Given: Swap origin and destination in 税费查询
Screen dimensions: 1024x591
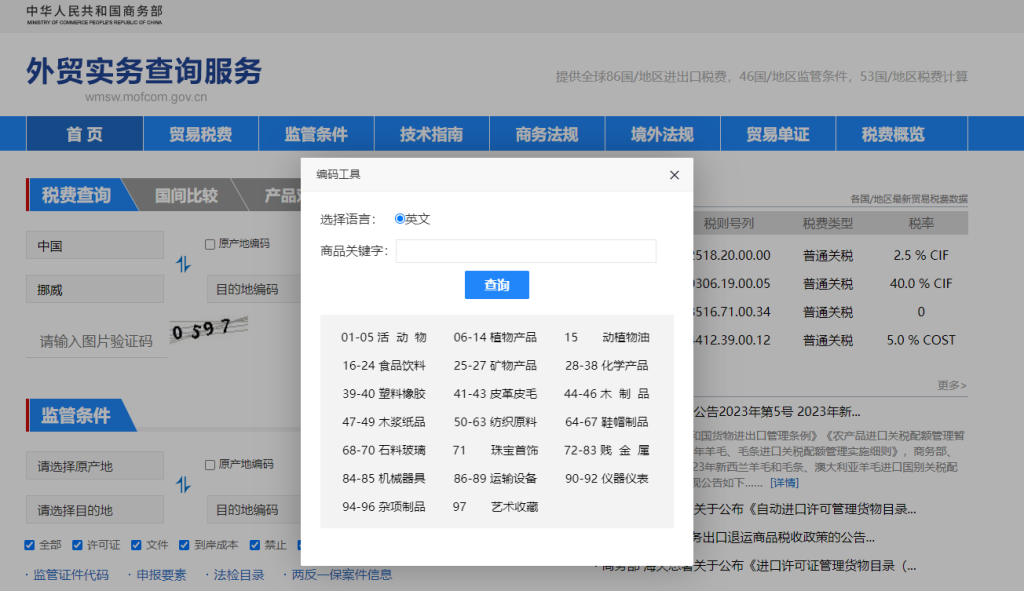Looking at the screenshot, I should pyautogui.click(x=184, y=264).
